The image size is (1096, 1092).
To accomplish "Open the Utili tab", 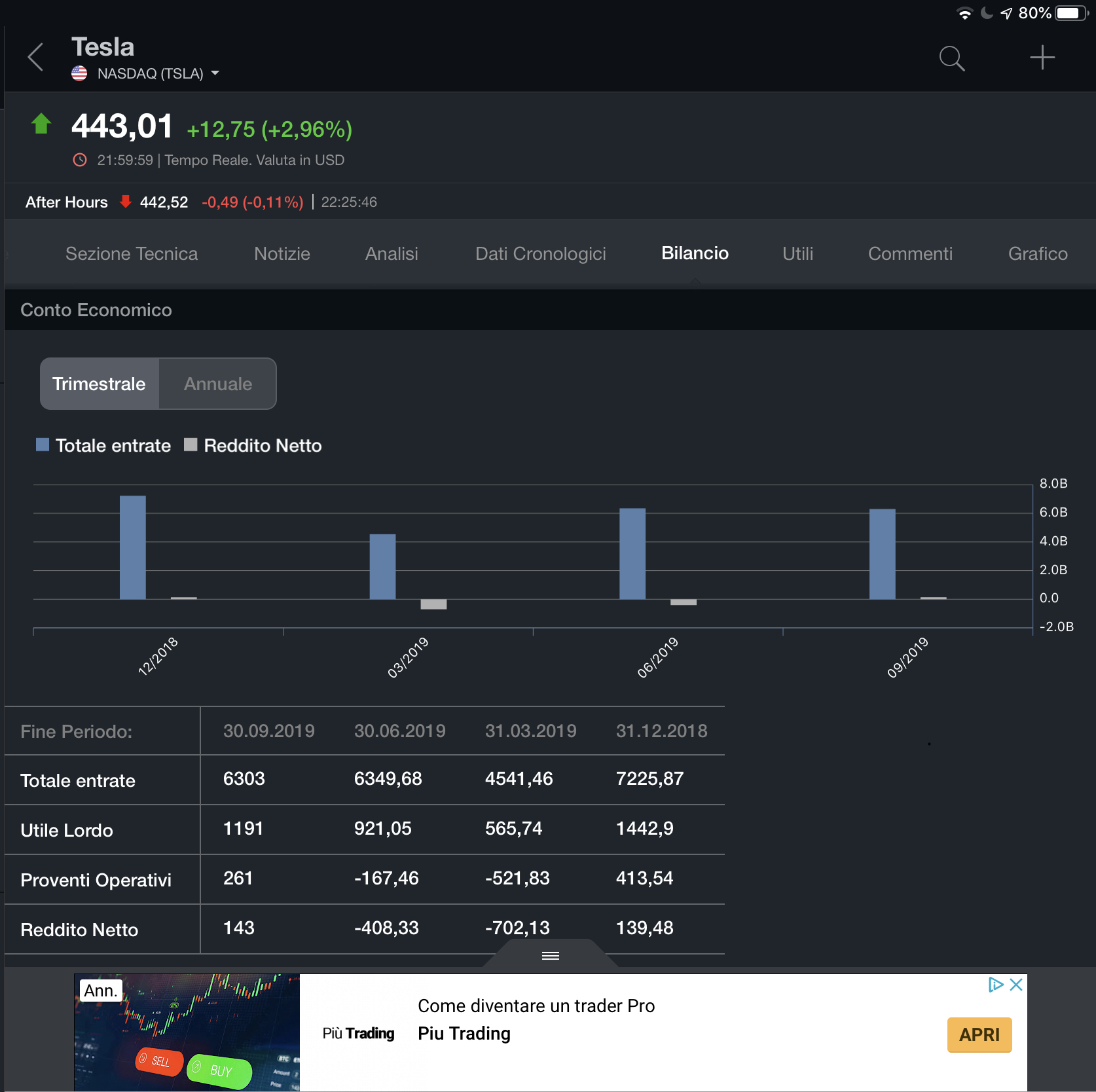I will coord(797,253).
